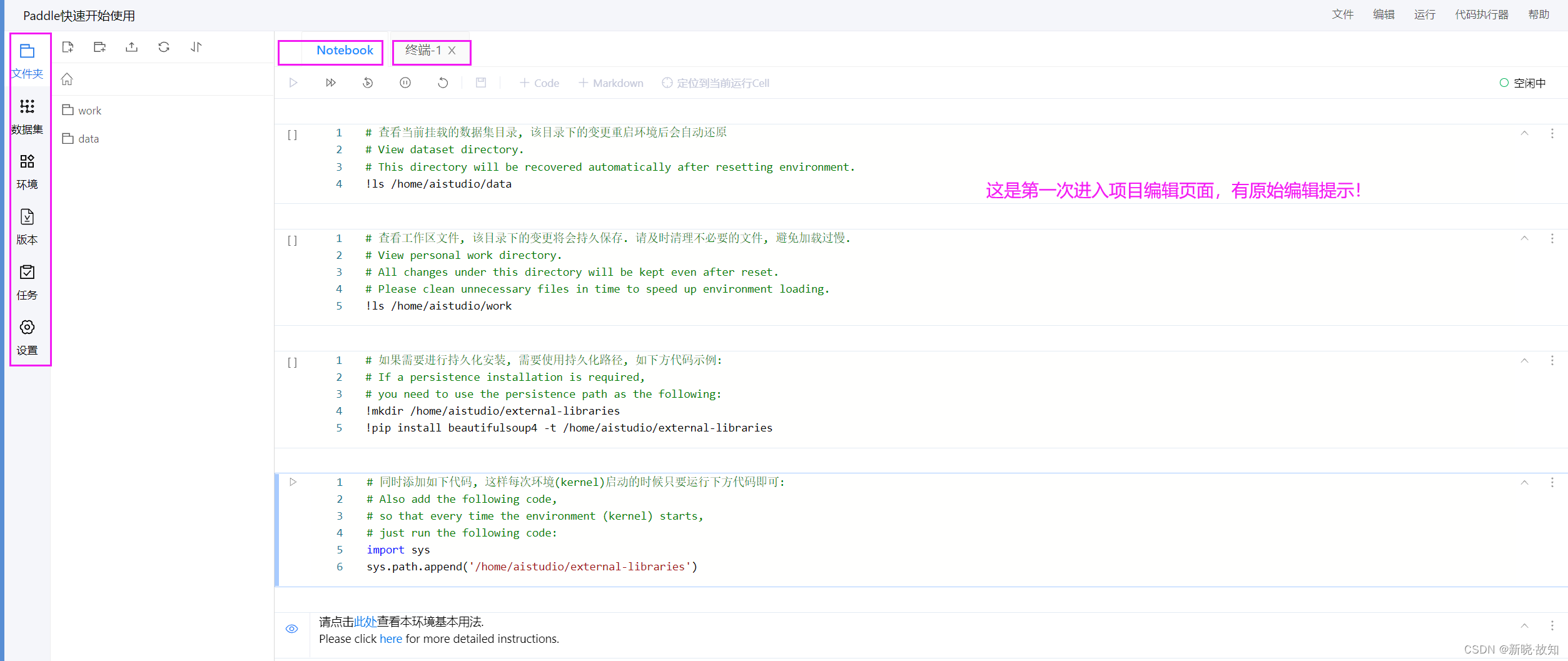
Task: Save the notebook with disk icon
Action: pos(481,83)
